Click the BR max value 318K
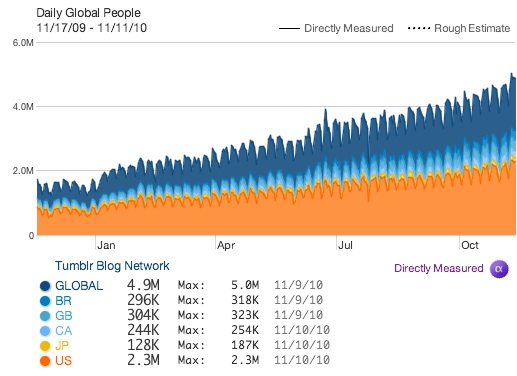517x376 pixels. pos(245,300)
